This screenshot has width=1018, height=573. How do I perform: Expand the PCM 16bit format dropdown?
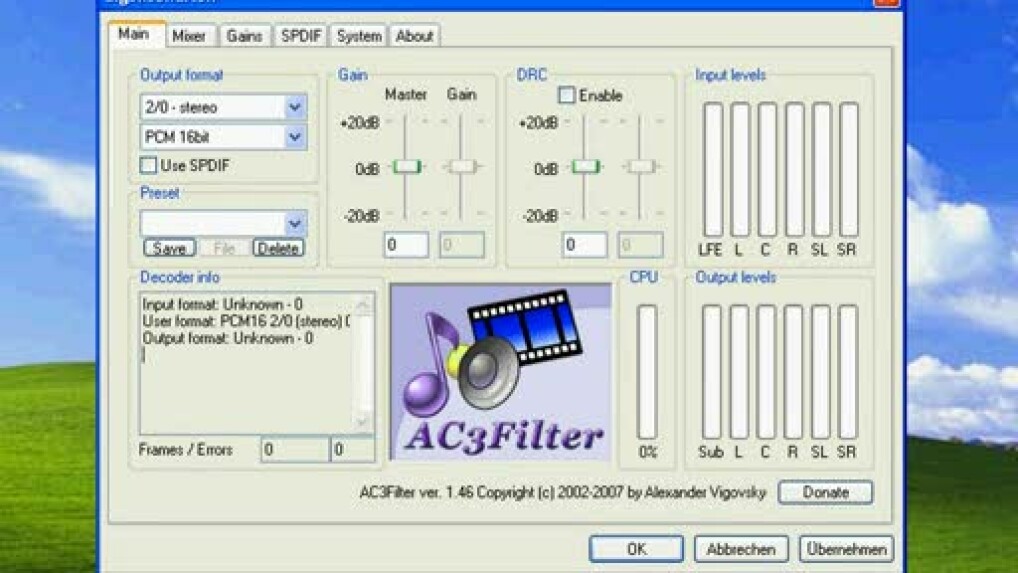pos(295,136)
